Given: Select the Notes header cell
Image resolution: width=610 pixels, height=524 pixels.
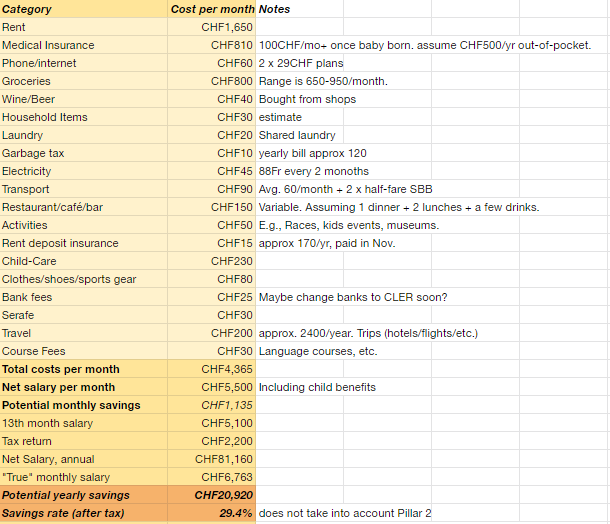Looking at the screenshot, I should [x=299, y=9].
